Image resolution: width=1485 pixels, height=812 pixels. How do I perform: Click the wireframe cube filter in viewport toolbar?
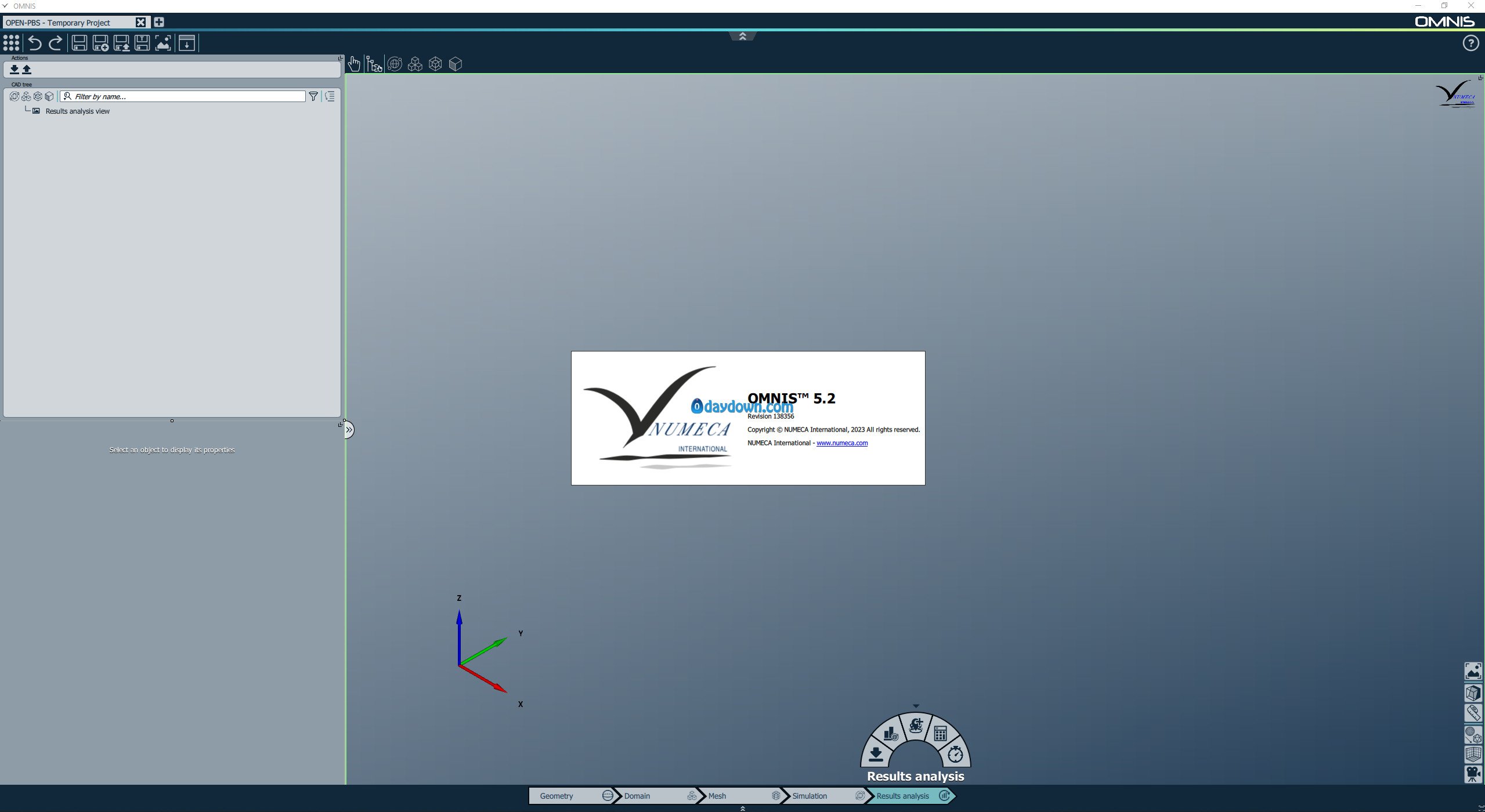[x=435, y=64]
